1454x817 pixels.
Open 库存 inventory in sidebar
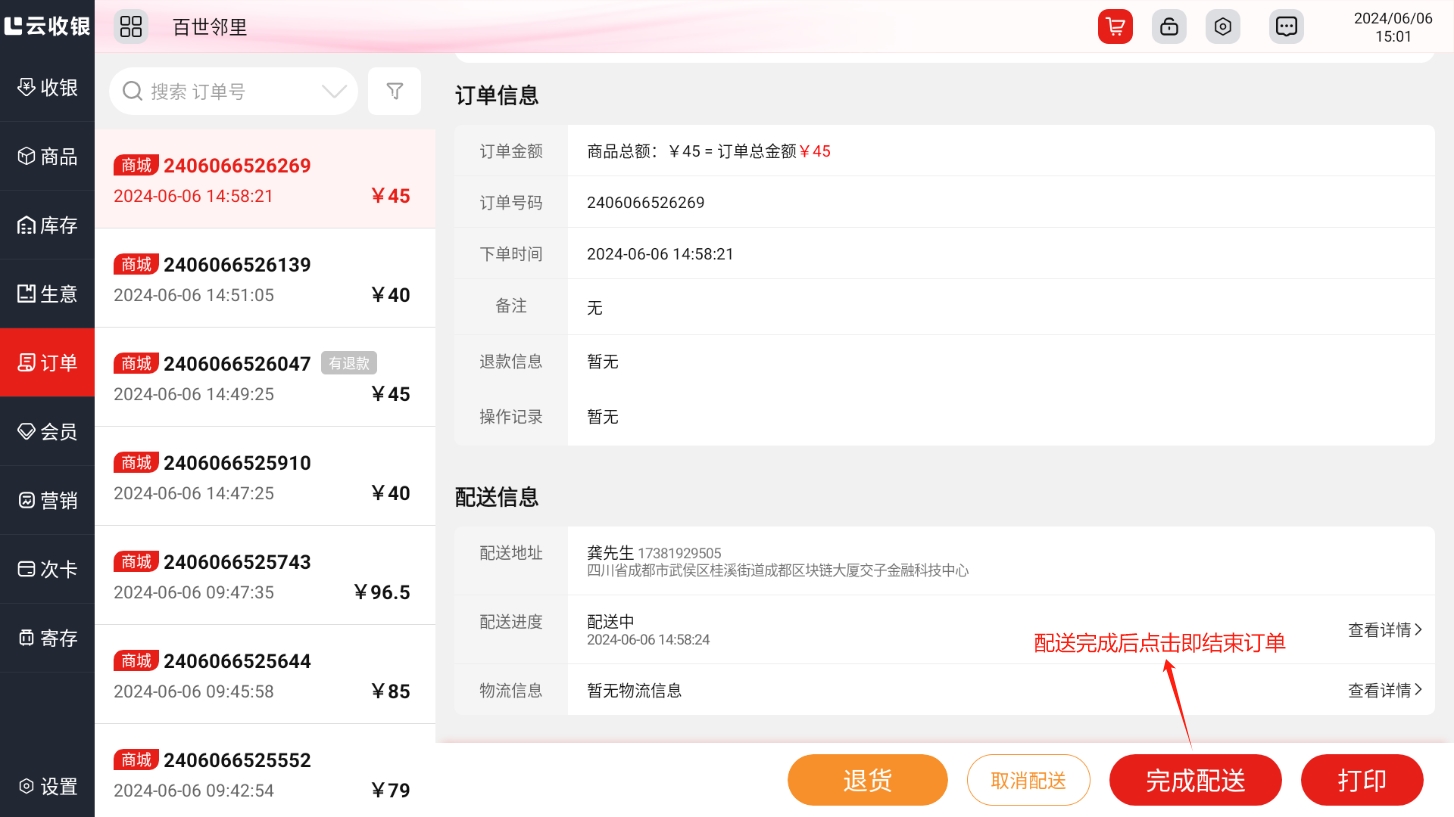pyautogui.click(x=47, y=225)
